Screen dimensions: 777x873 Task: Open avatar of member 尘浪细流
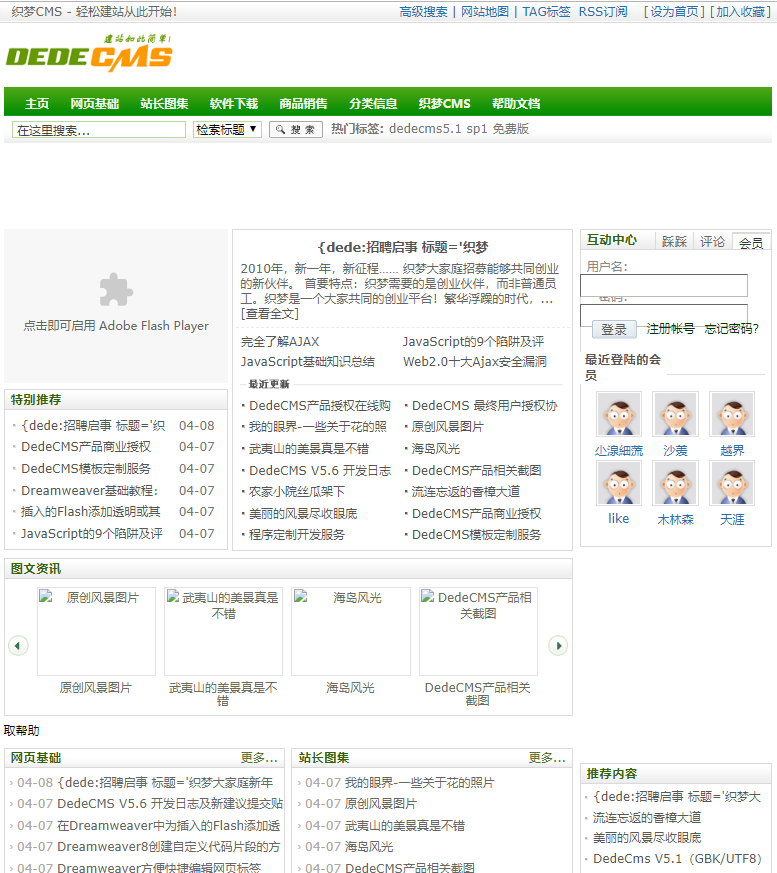pos(619,414)
